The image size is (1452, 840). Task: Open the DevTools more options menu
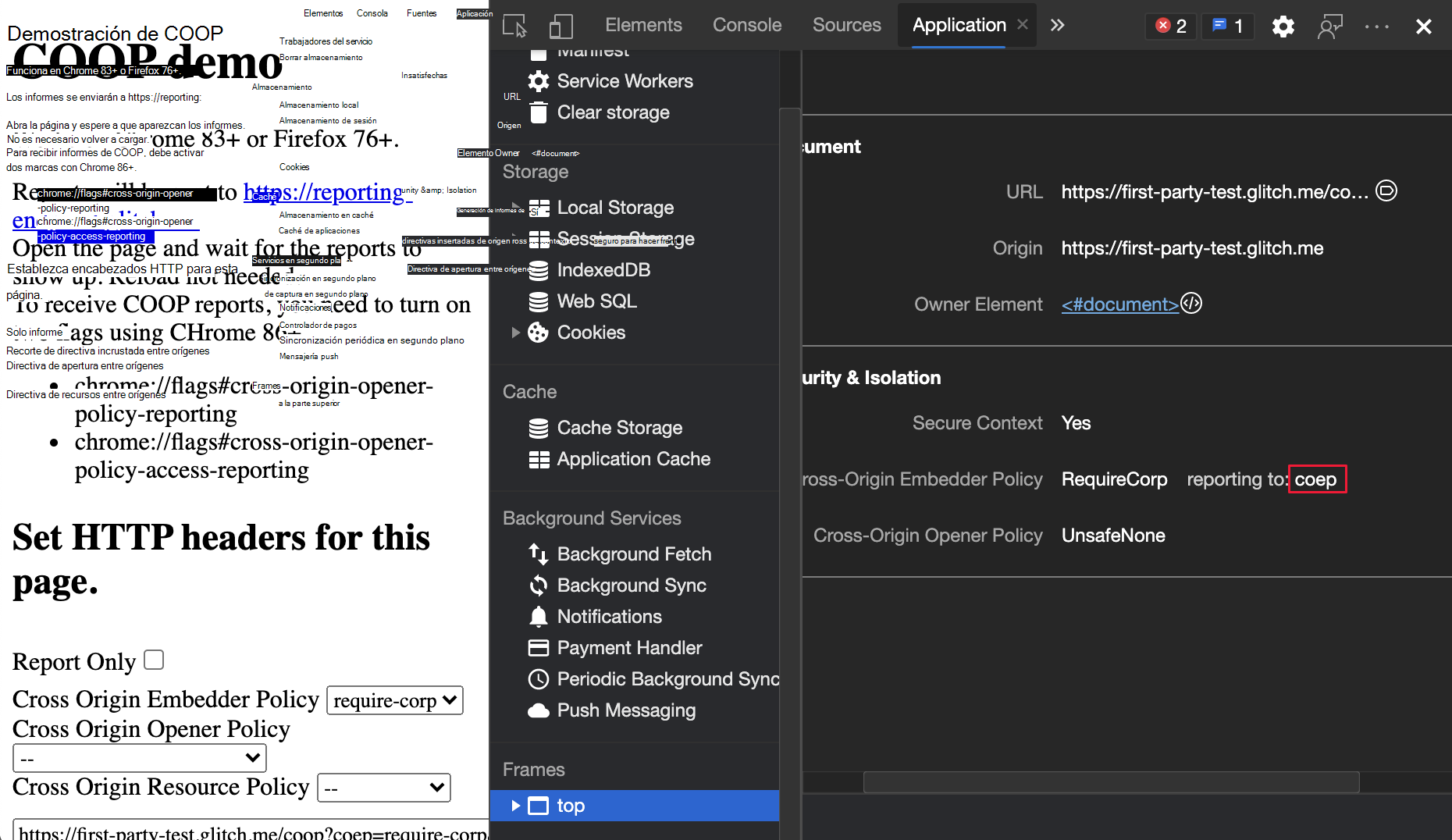tap(1377, 27)
